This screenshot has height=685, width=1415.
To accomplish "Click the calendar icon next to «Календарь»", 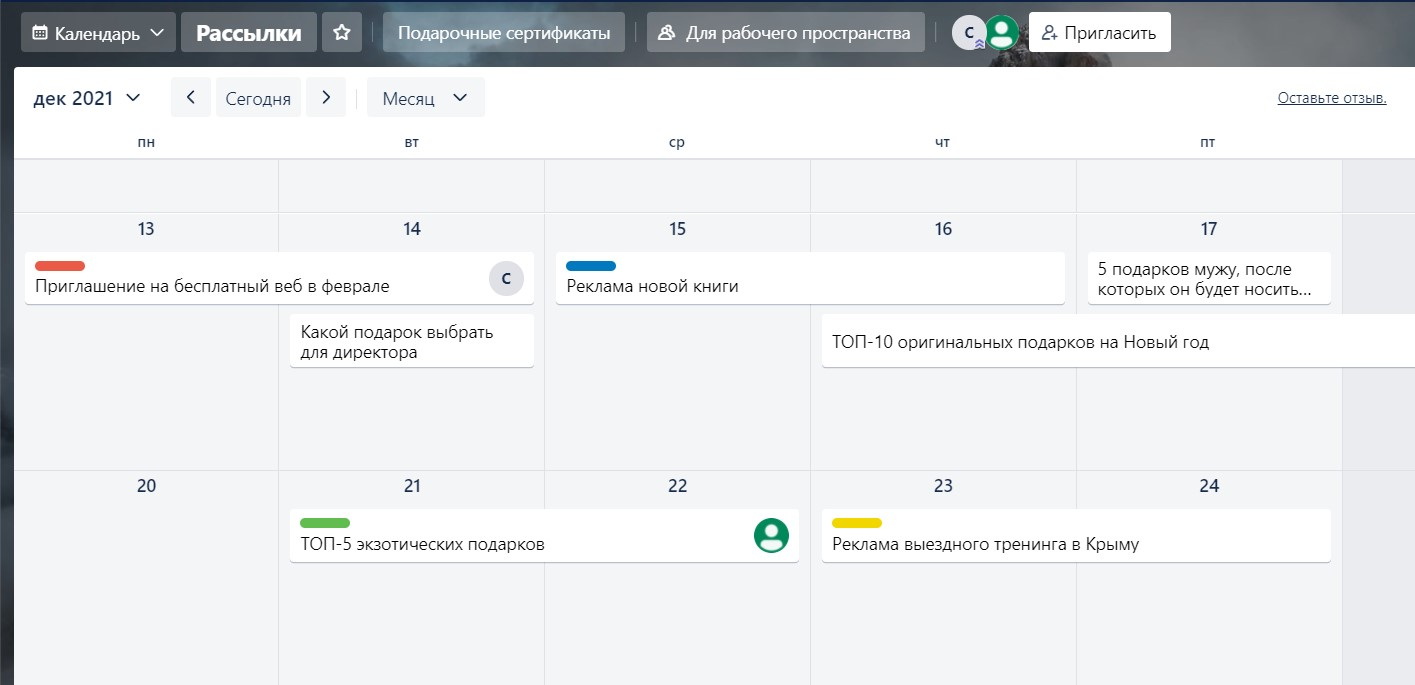I will [x=40, y=31].
